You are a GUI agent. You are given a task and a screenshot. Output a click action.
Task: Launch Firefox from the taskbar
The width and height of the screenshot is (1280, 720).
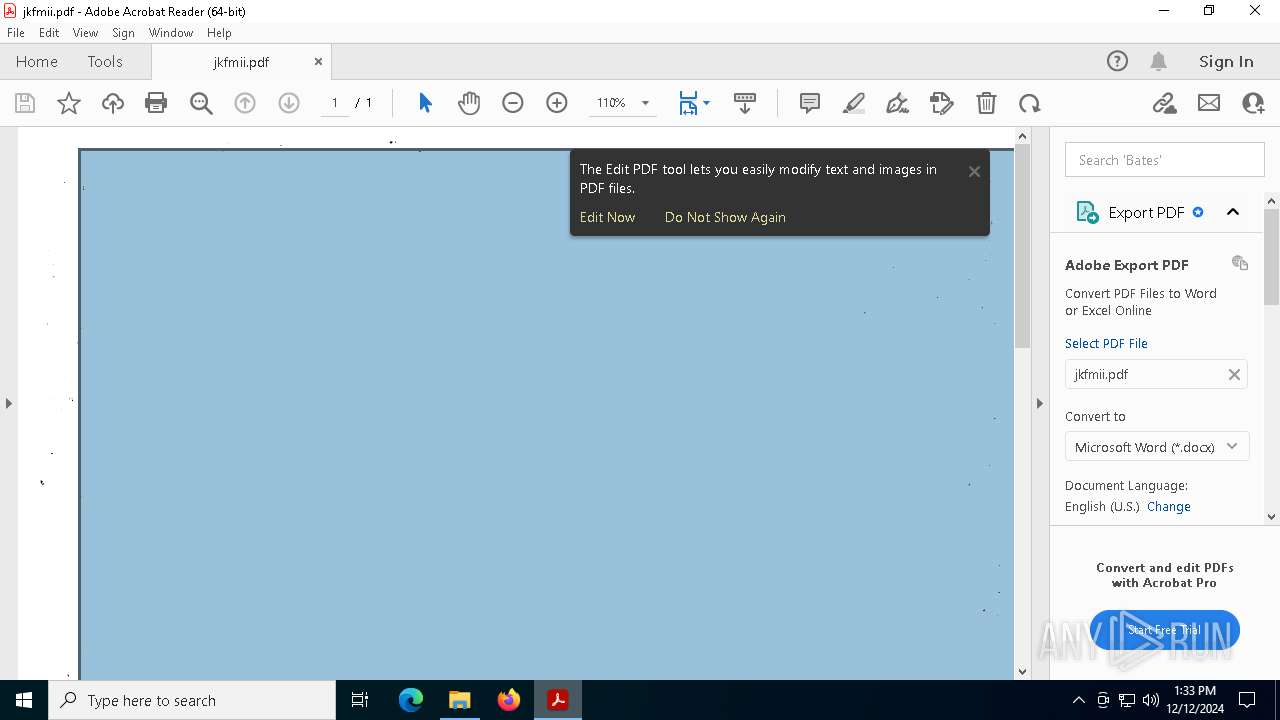point(509,700)
